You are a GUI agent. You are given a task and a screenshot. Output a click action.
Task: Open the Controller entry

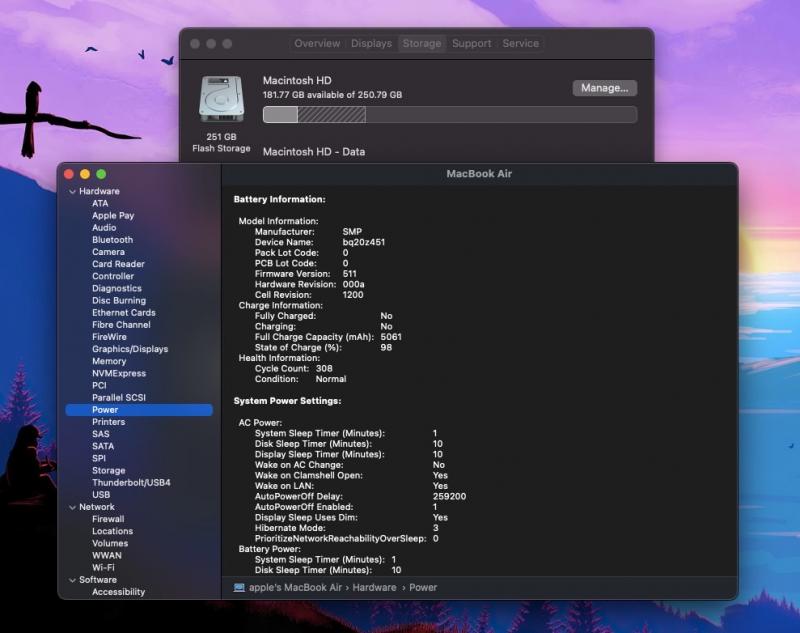[113, 276]
